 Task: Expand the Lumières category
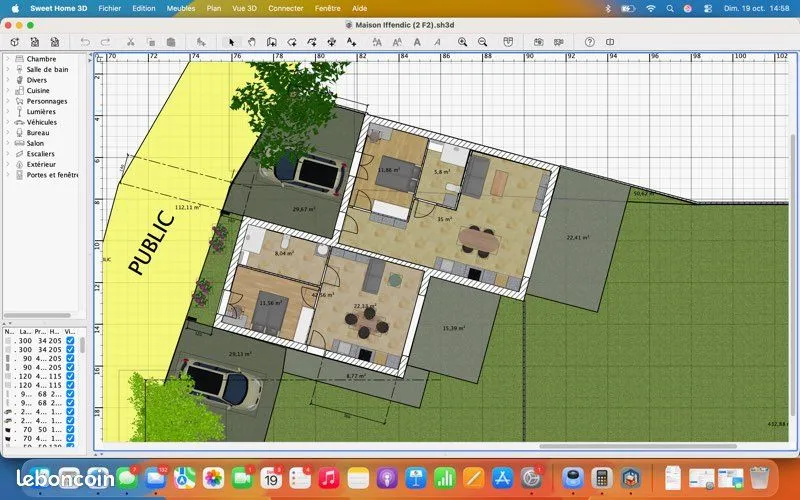pos(8,112)
